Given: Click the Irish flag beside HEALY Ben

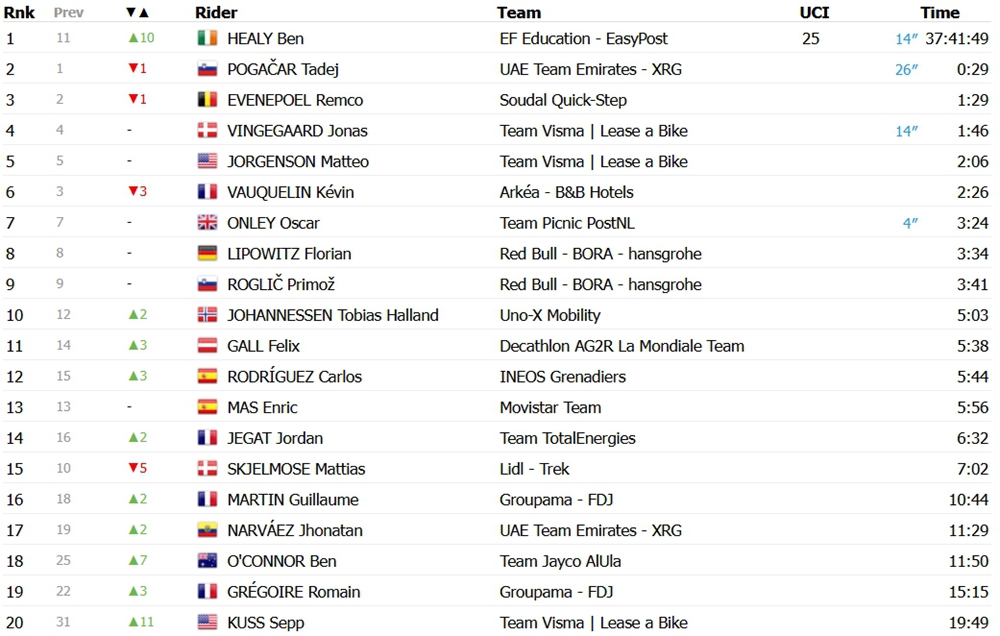Looking at the screenshot, I should pyautogui.click(x=207, y=38).
